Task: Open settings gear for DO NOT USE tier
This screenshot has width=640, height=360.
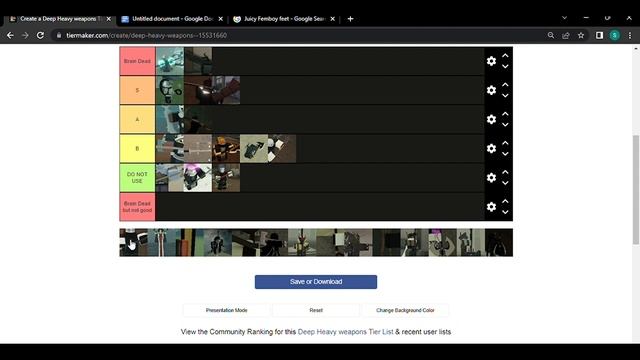Action: [x=491, y=178]
